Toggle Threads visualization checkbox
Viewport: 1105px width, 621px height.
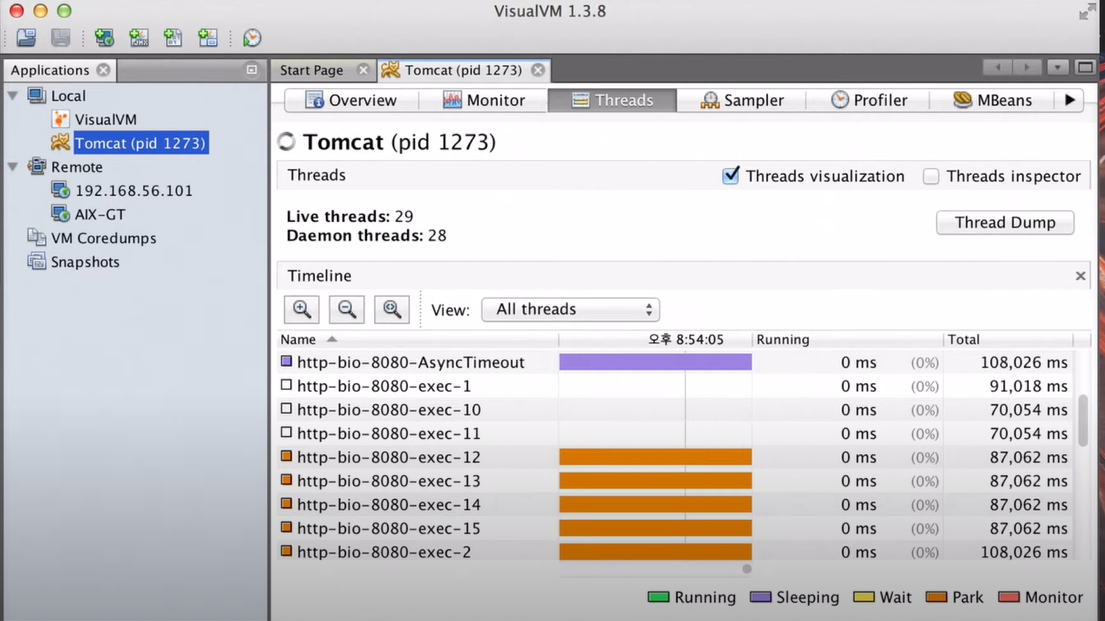[x=731, y=176]
